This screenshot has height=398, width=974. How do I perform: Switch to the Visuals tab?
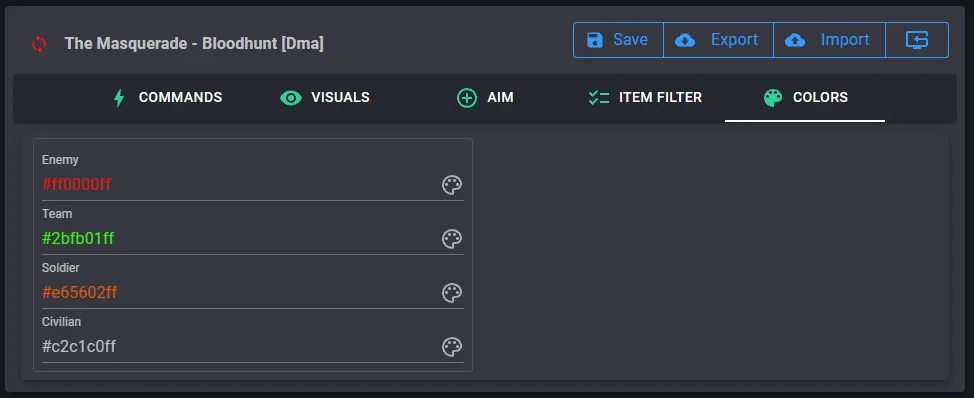coord(324,97)
